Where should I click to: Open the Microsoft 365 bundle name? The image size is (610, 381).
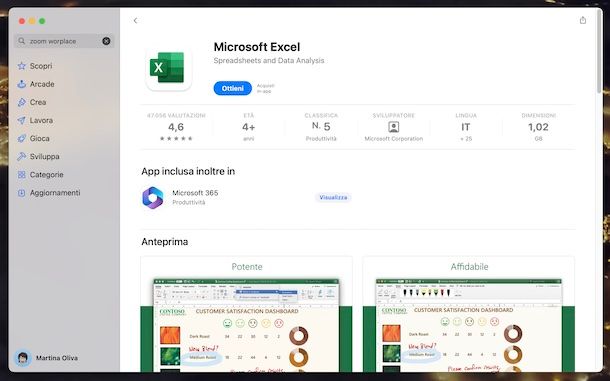pyautogui.click(x=195, y=193)
